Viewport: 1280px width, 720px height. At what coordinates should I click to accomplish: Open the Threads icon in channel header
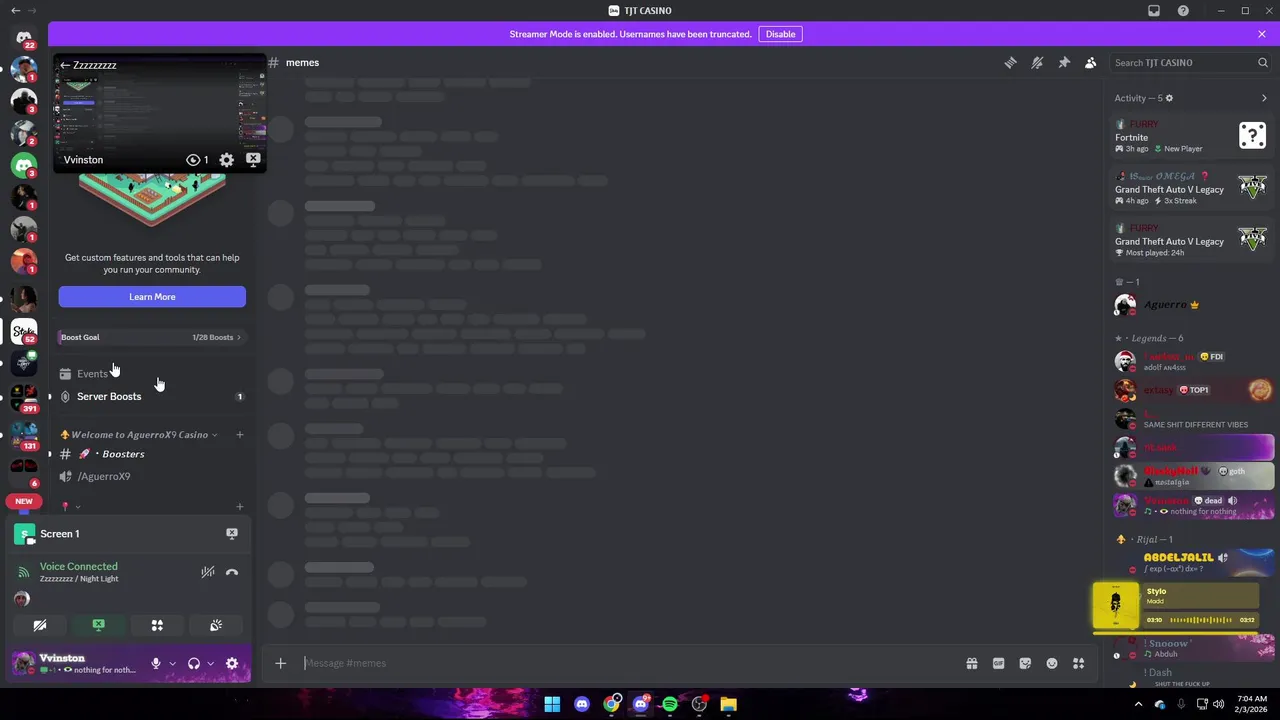pos(1010,63)
